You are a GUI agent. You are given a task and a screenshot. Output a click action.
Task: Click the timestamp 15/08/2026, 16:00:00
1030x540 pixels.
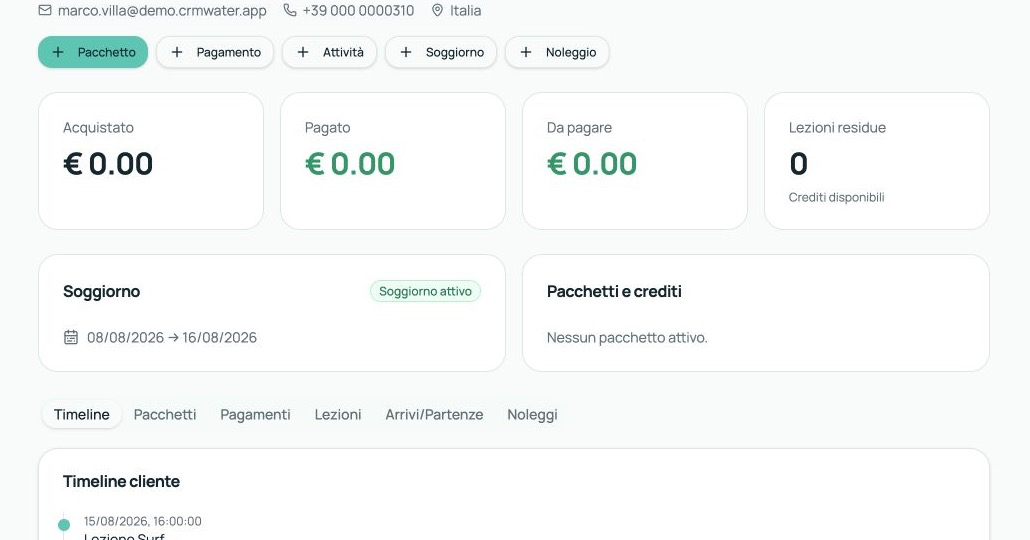143,521
